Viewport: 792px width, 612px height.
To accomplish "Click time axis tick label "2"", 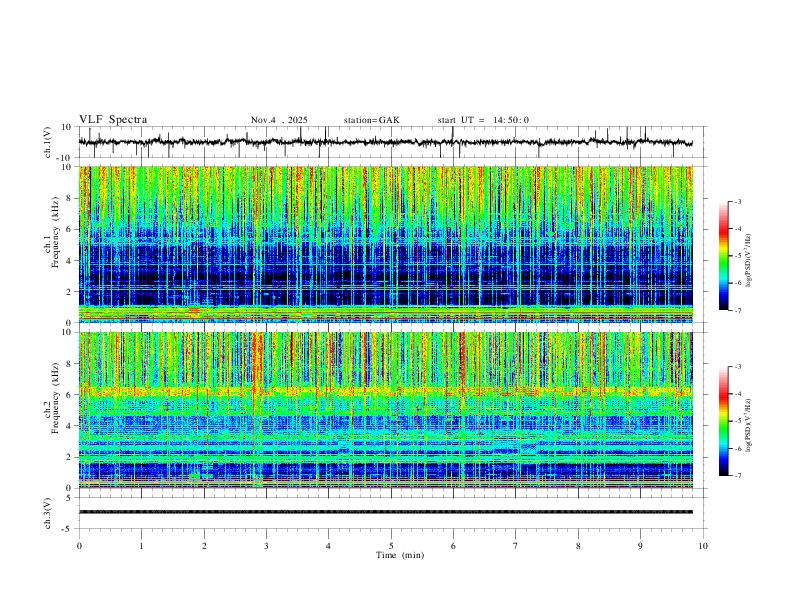I will pyautogui.click(x=204, y=546).
